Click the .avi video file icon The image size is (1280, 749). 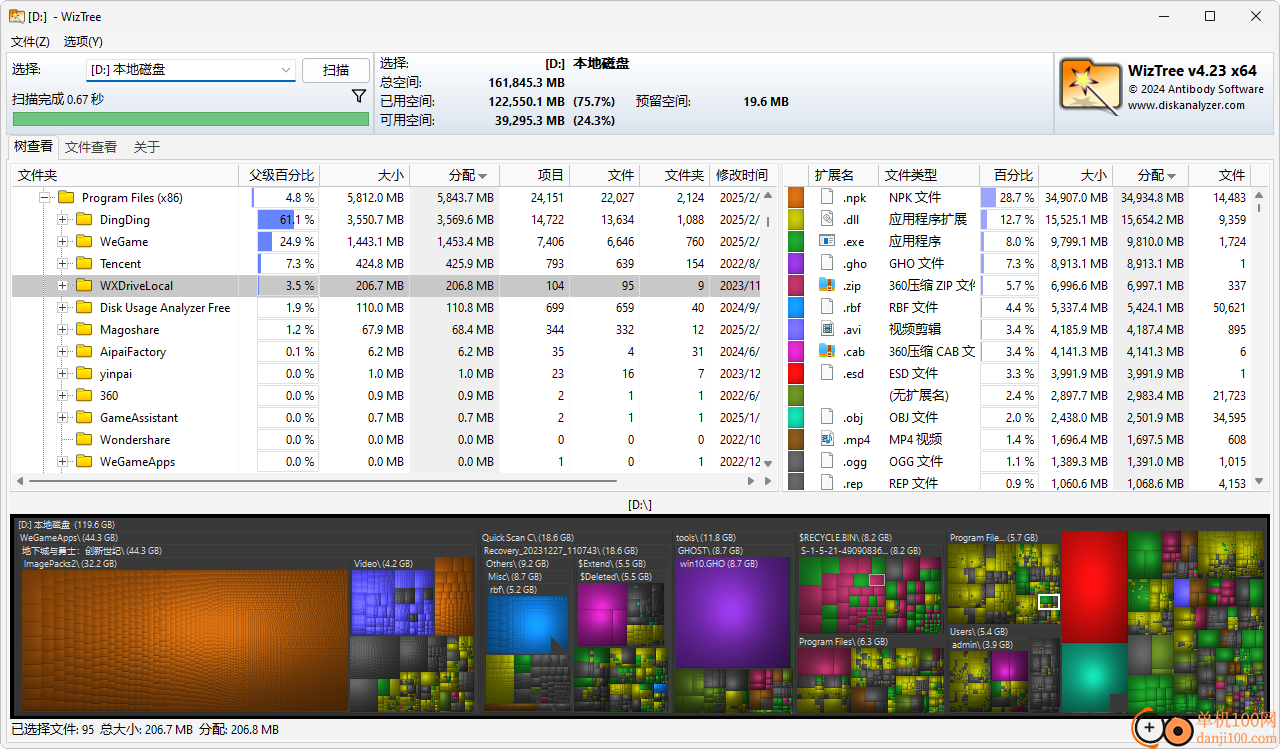[826, 329]
